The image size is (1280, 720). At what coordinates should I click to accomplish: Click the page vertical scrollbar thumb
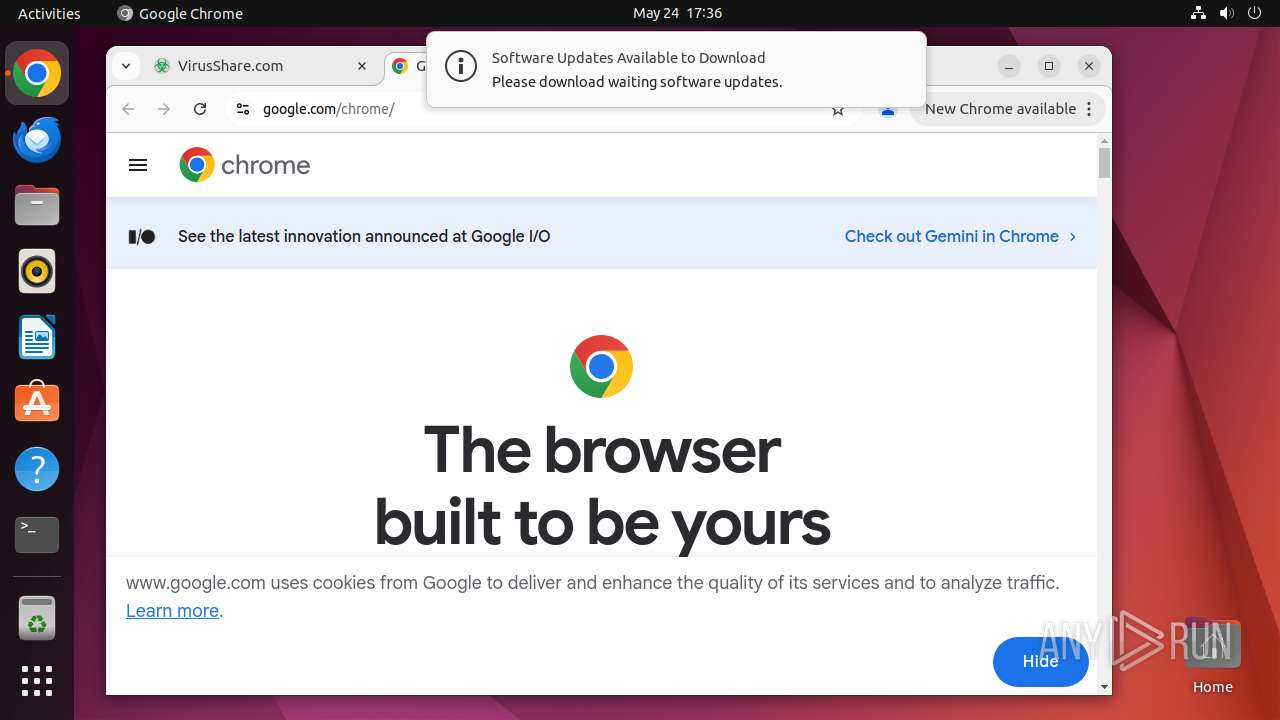pyautogui.click(x=1104, y=162)
